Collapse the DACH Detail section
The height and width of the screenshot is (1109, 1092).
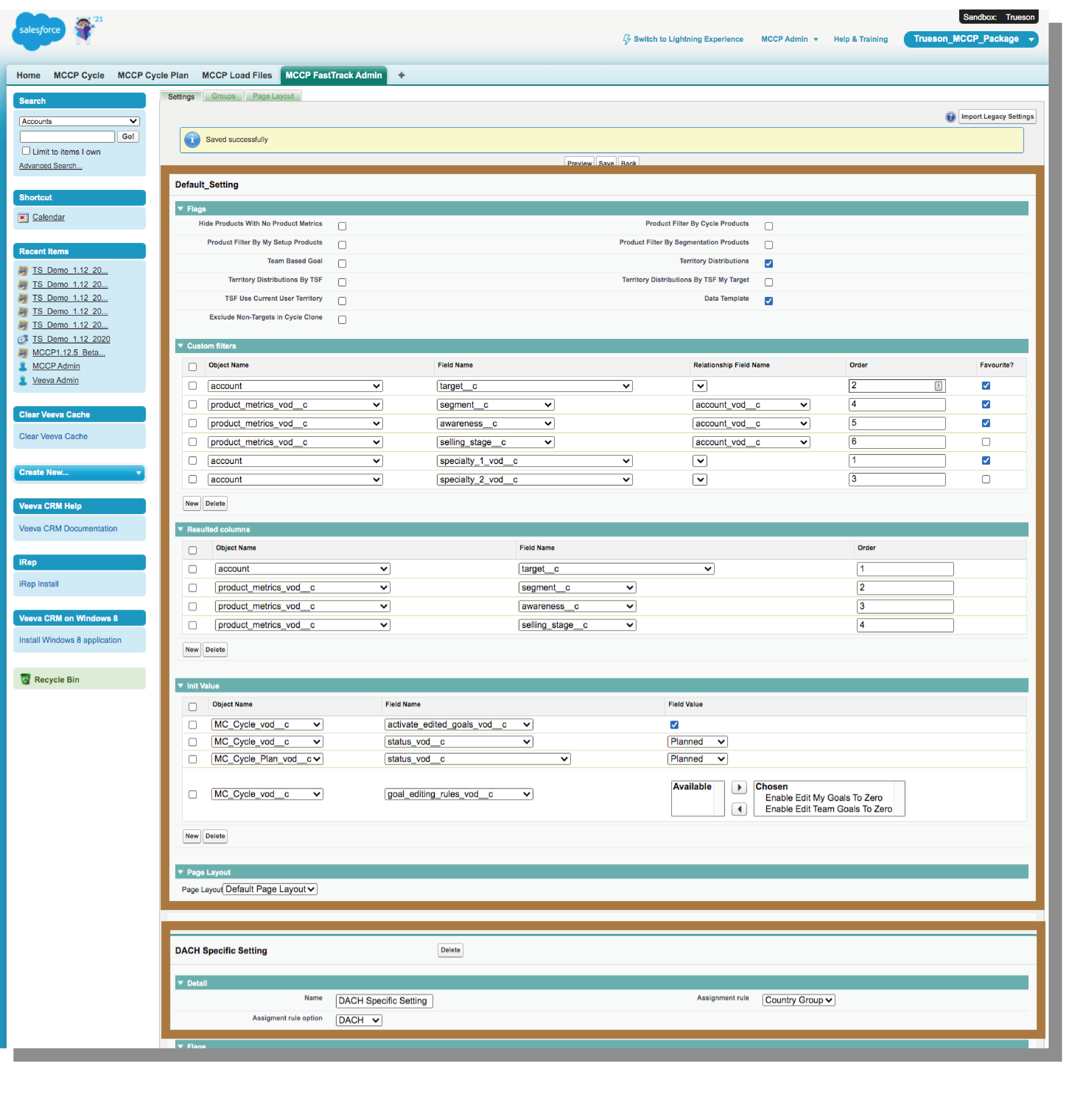click(181, 983)
